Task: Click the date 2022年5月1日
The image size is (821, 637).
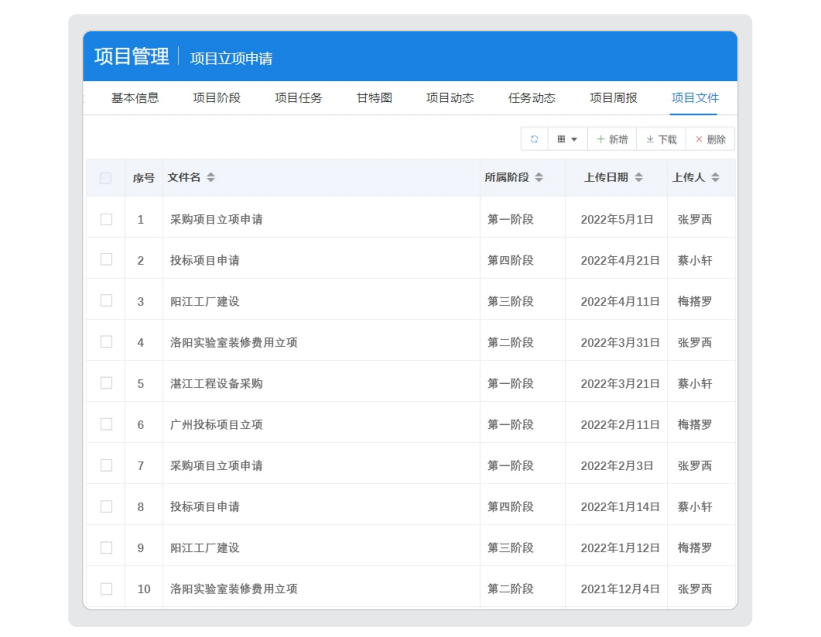Action: tap(617, 219)
